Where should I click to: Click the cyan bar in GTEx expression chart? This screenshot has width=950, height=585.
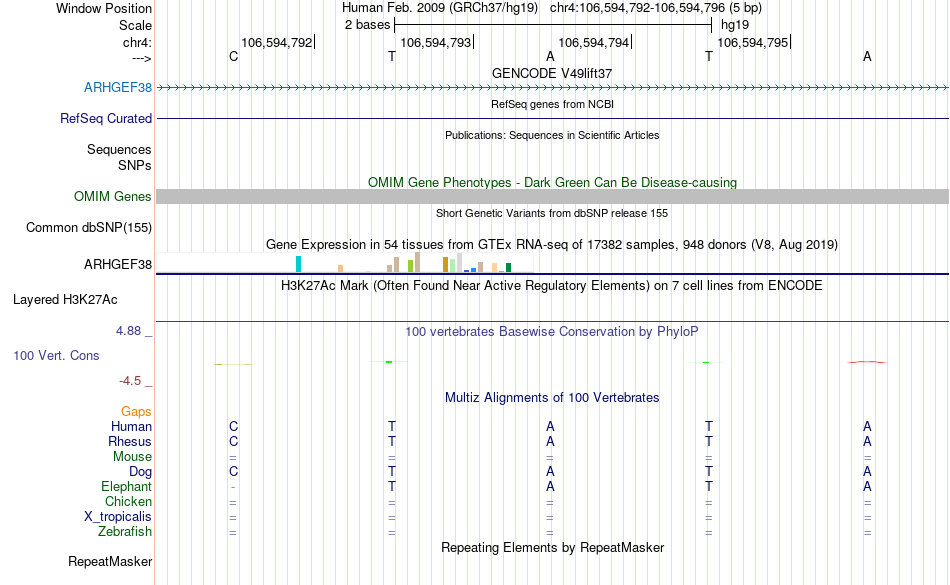click(298, 264)
